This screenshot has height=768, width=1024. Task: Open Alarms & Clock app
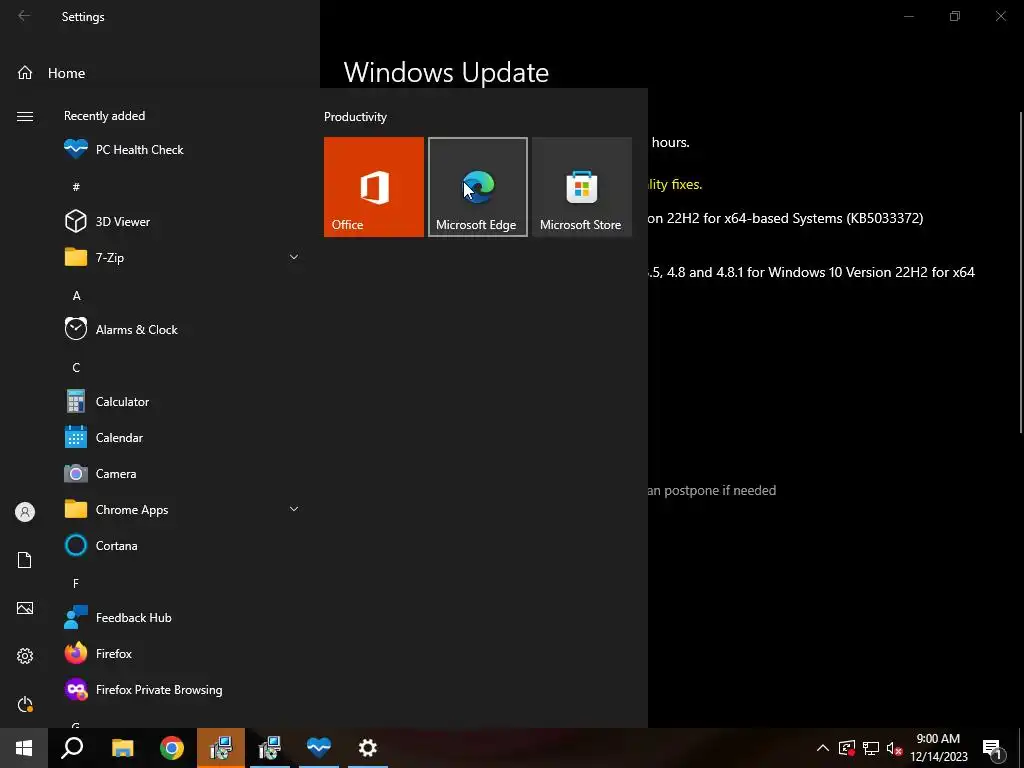[x=182, y=330]
